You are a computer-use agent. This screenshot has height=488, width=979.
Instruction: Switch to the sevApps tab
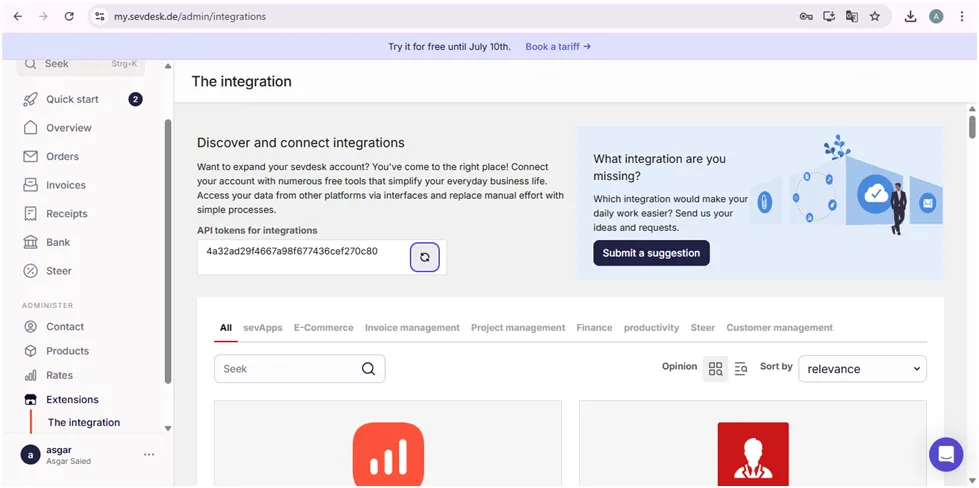click(263, 328)
